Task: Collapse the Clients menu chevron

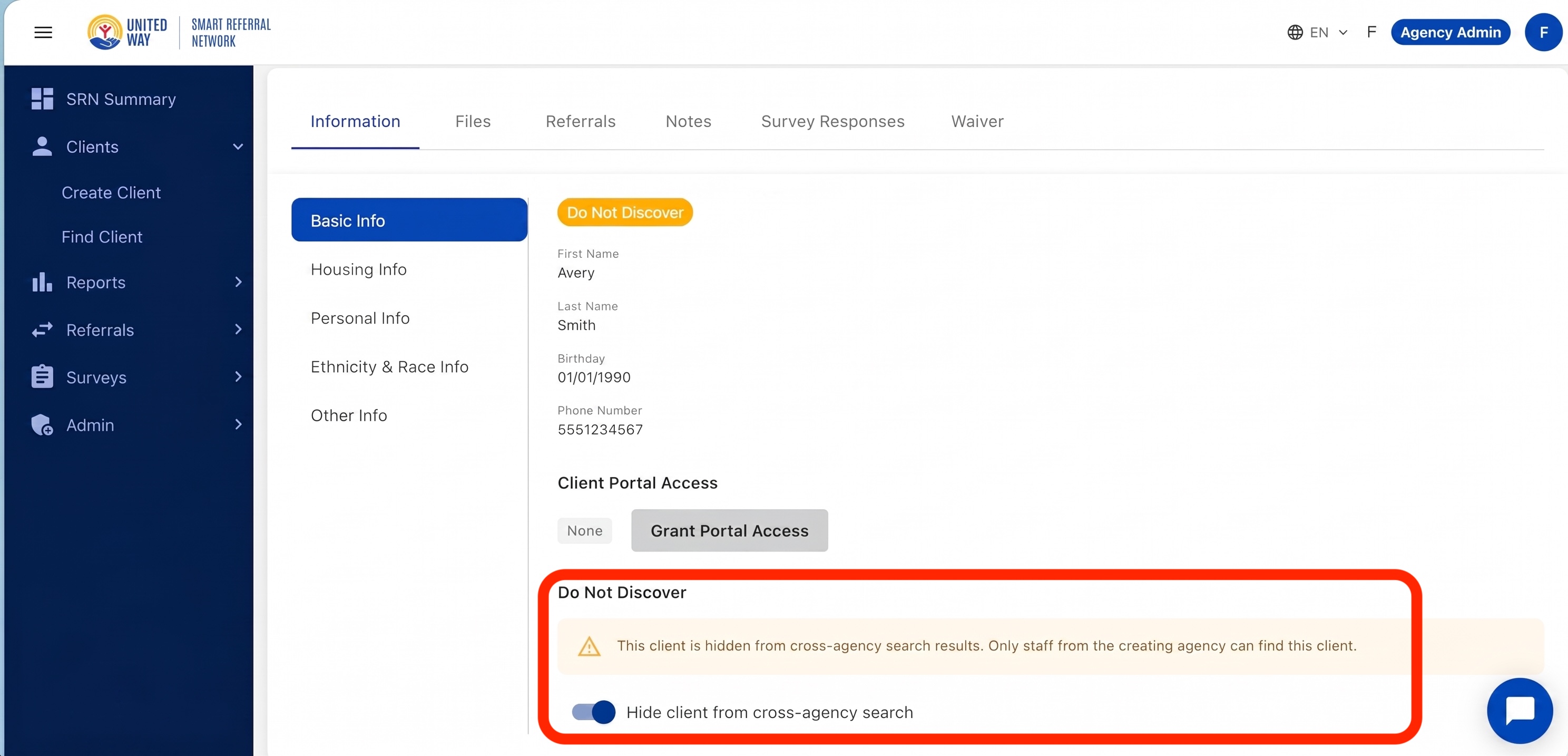Action: click(x=238, y=146)
